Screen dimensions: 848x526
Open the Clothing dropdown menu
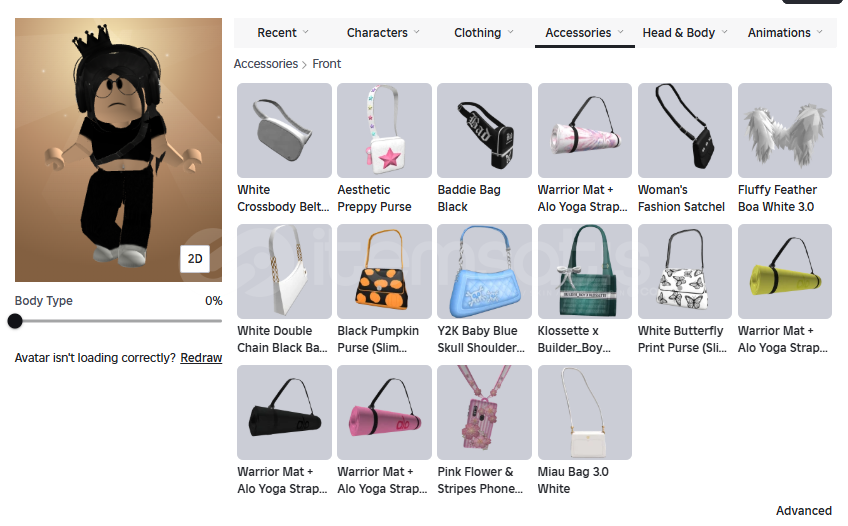click(x=483, y=33)
